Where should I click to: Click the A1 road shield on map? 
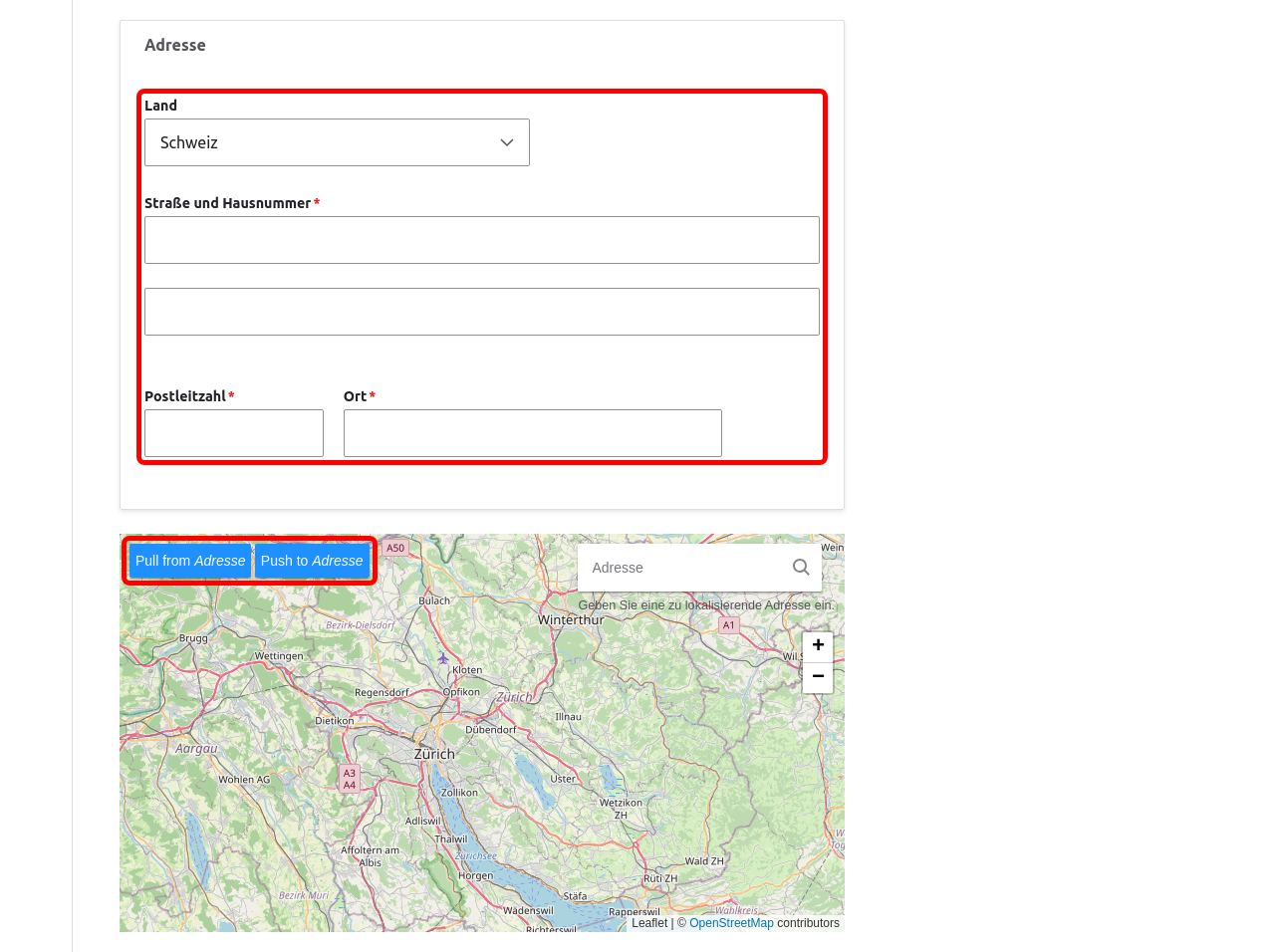click(729, 625)
